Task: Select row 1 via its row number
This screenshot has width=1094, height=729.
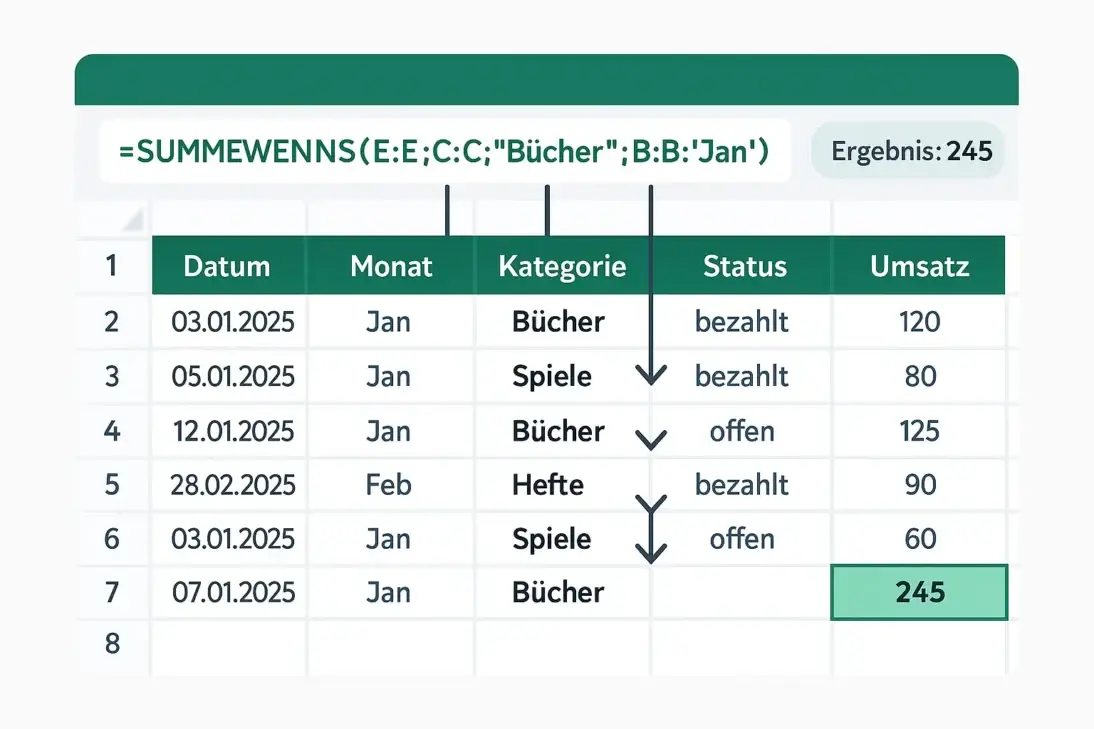Action: coord(111,266)
